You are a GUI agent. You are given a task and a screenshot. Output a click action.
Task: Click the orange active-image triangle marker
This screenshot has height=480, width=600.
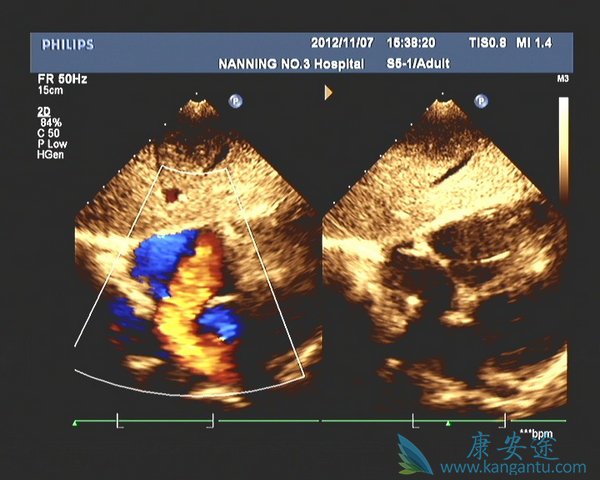coord(328,92)
